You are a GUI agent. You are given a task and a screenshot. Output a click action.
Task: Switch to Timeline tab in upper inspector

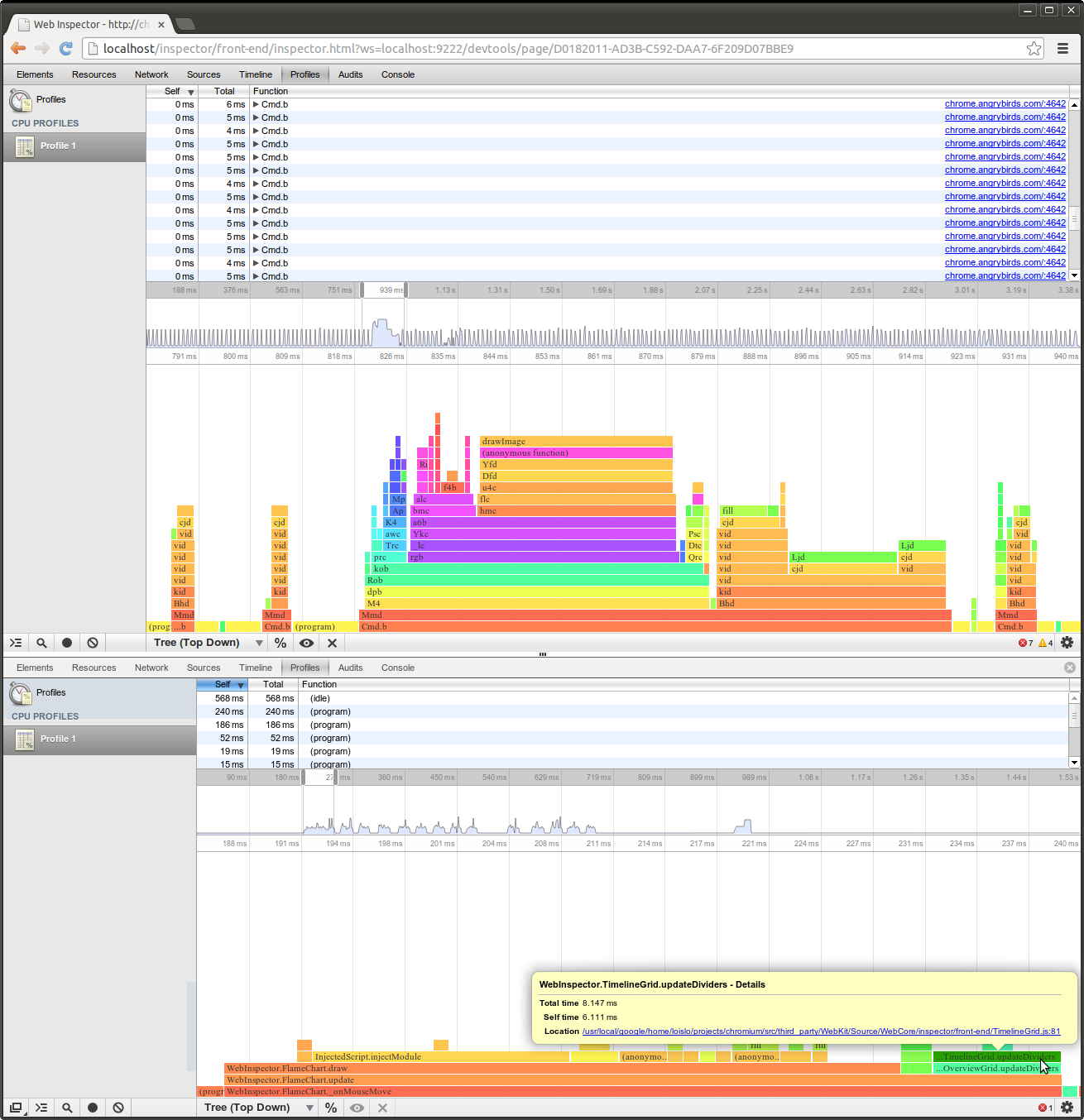point(255,74)
